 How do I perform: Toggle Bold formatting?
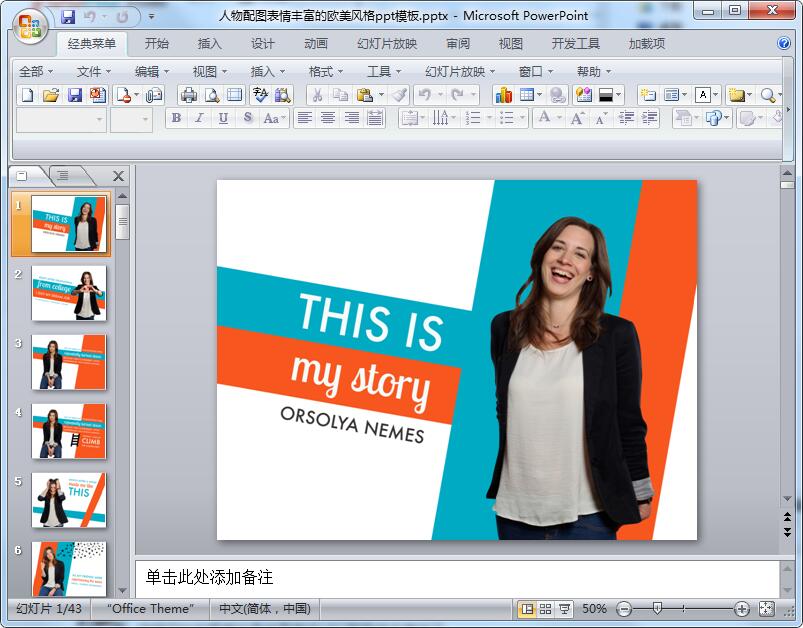click(x=176, y=118)
